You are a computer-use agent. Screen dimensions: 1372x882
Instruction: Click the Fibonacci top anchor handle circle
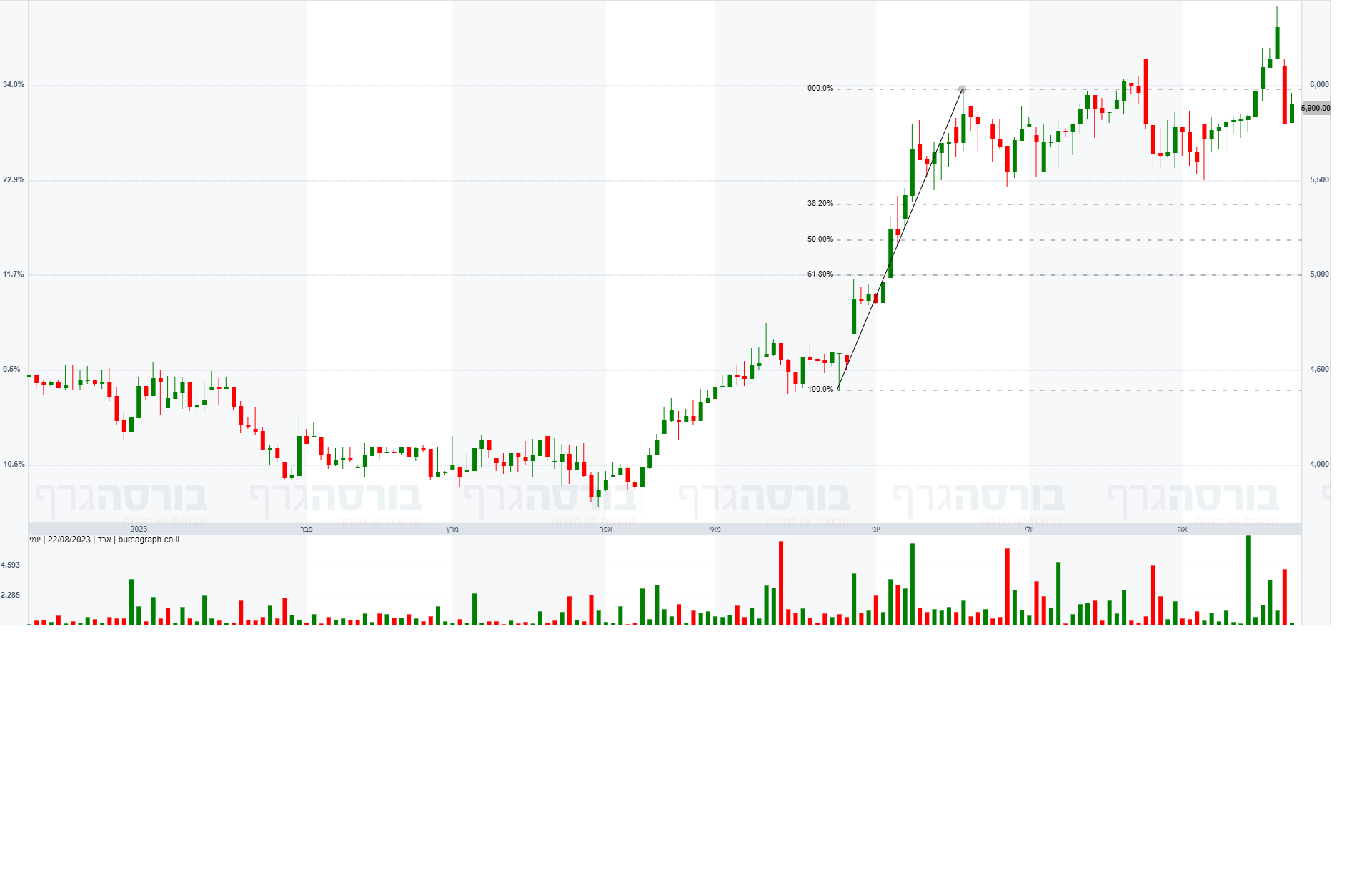pos(962,89)
